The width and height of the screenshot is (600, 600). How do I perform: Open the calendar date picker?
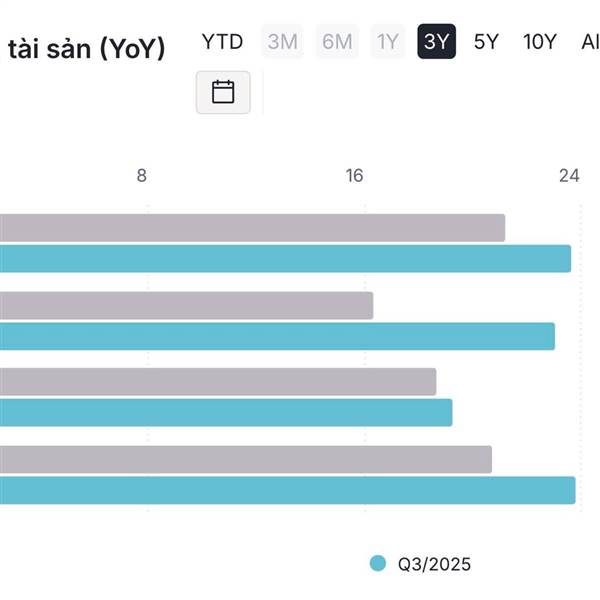223,92
